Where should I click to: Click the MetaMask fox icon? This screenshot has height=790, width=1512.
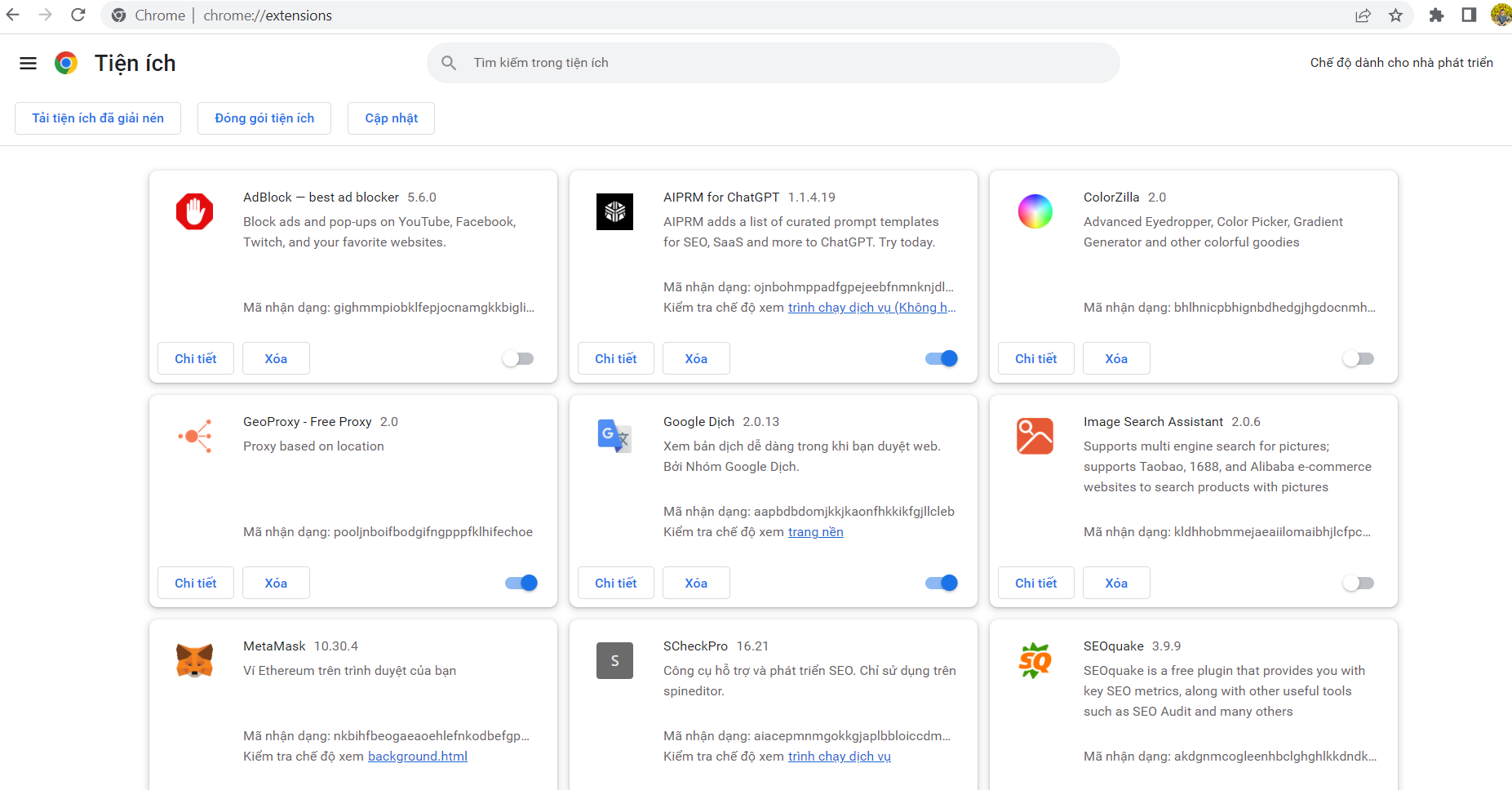[194, 660]
